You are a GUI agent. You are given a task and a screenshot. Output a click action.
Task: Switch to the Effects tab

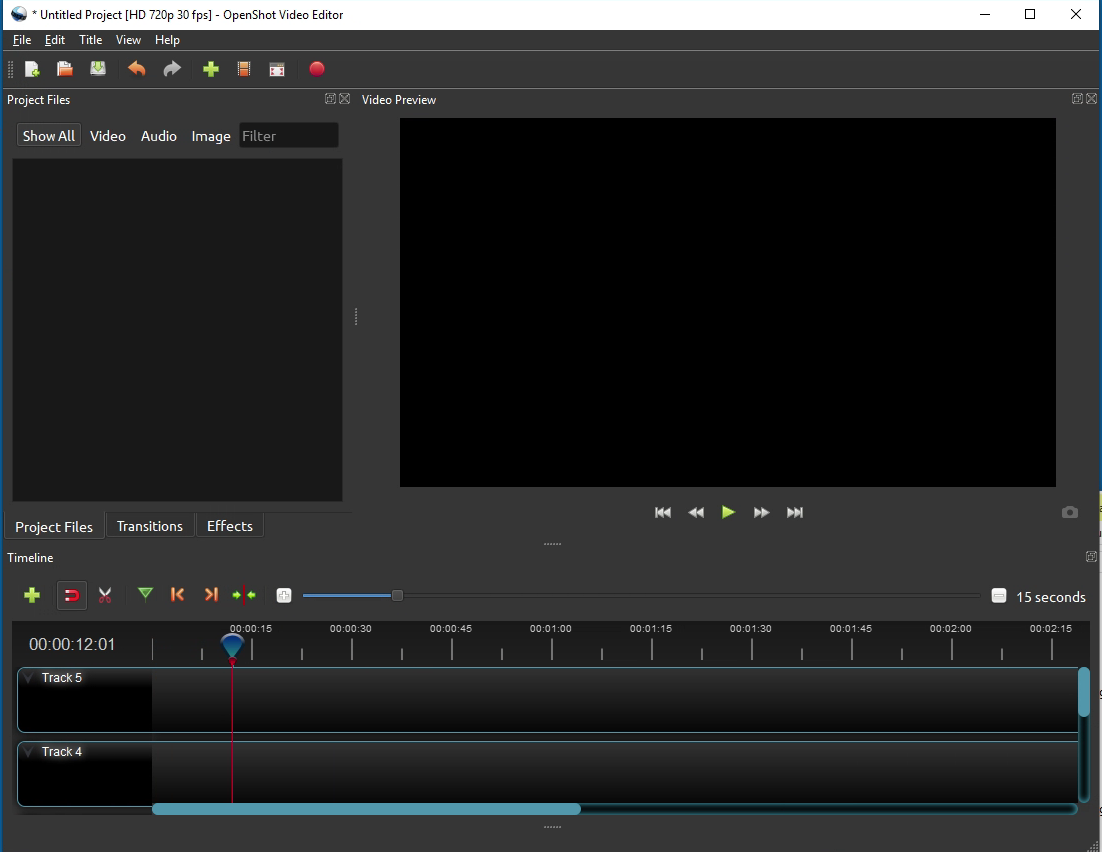pos(230,526)
